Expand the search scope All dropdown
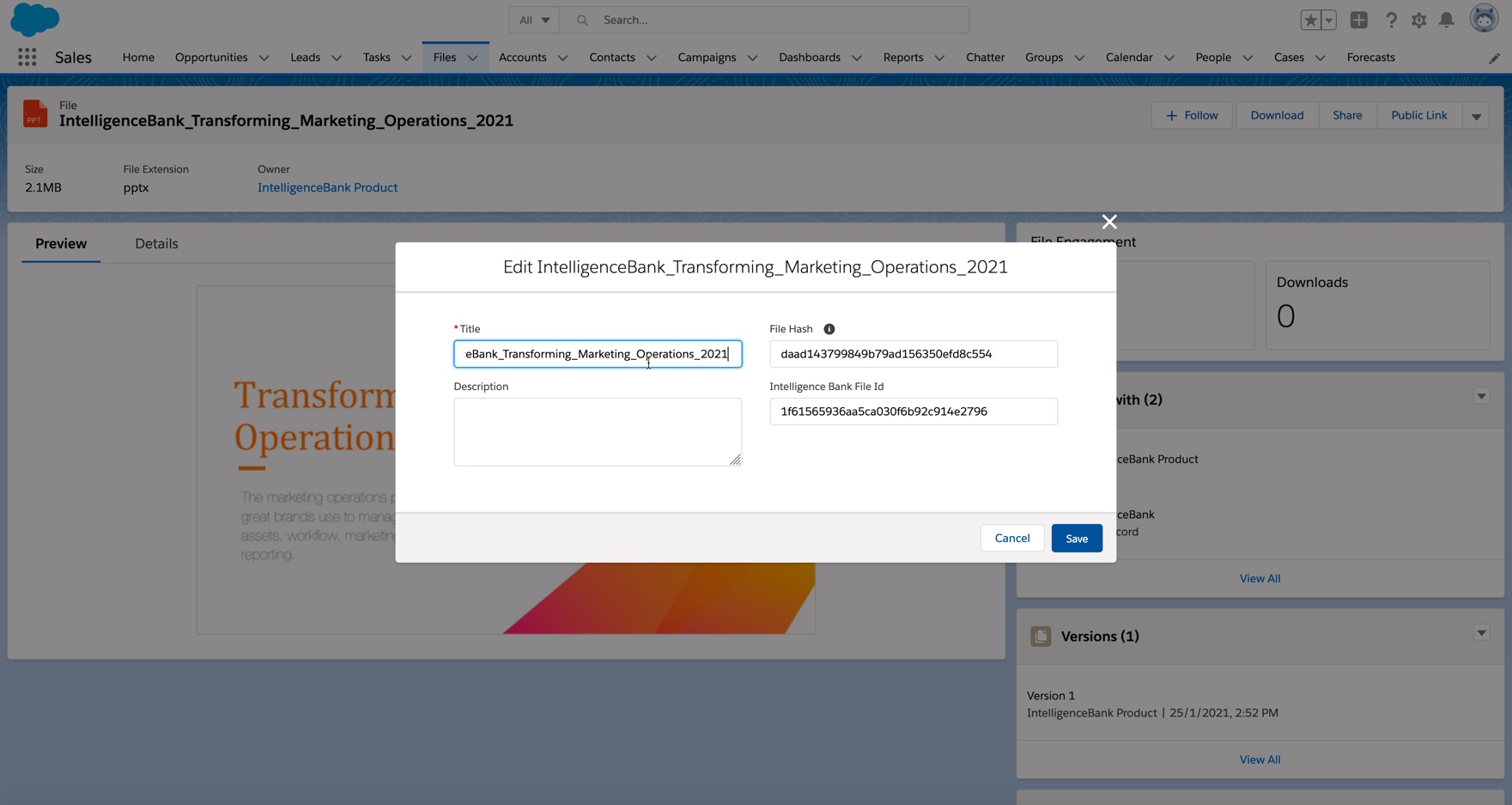This screenshot has height=805, width=1512. (x=534, y=20)
